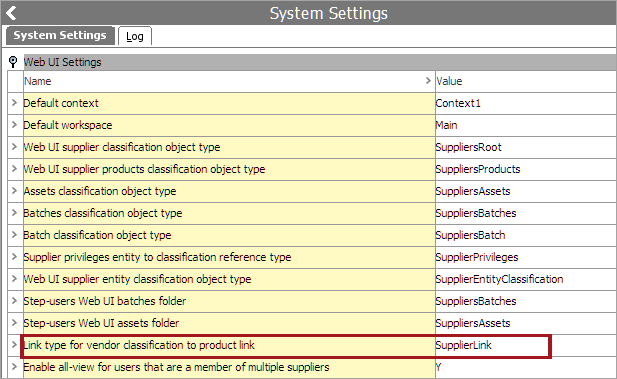Click the Context1 value field
This screenshot has height=379, width=617.
coord(526,103)
